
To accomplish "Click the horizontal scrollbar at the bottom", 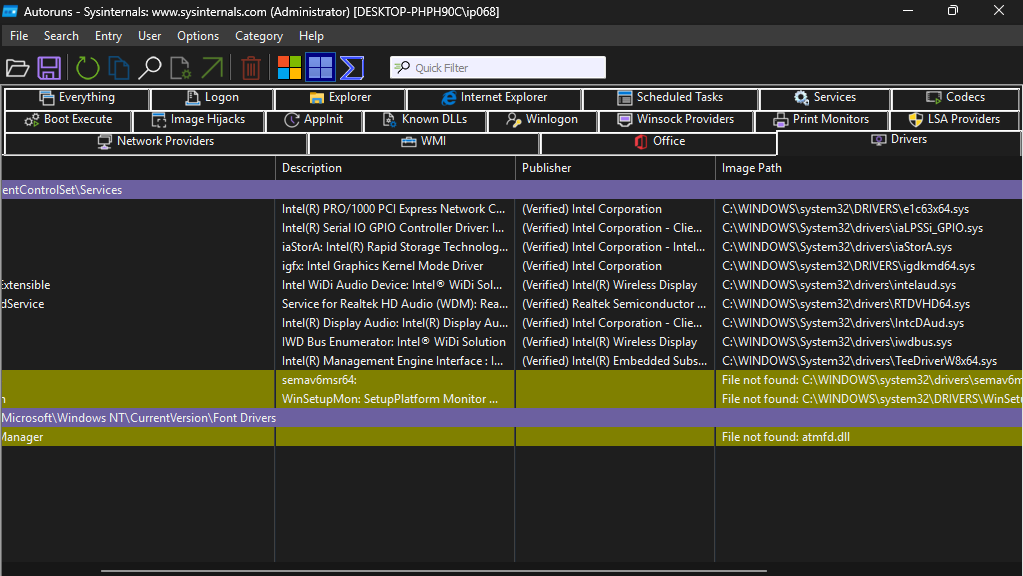I will (433, 571).
